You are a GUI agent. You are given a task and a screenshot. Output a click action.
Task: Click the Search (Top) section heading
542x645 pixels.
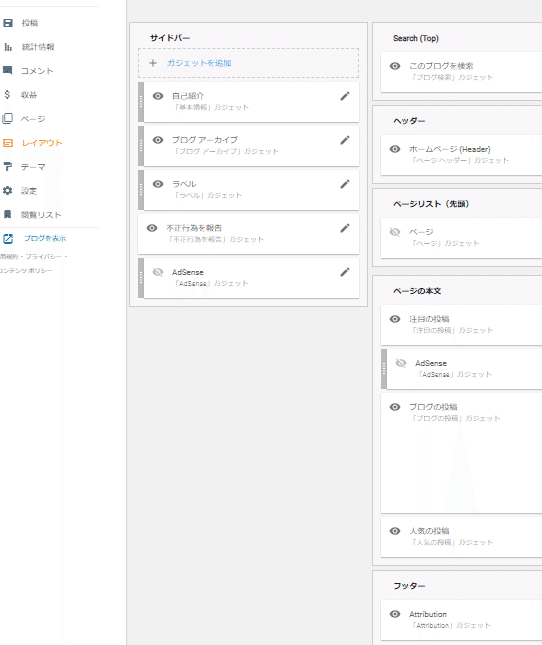pyautogui.click(x=416, y=38)
